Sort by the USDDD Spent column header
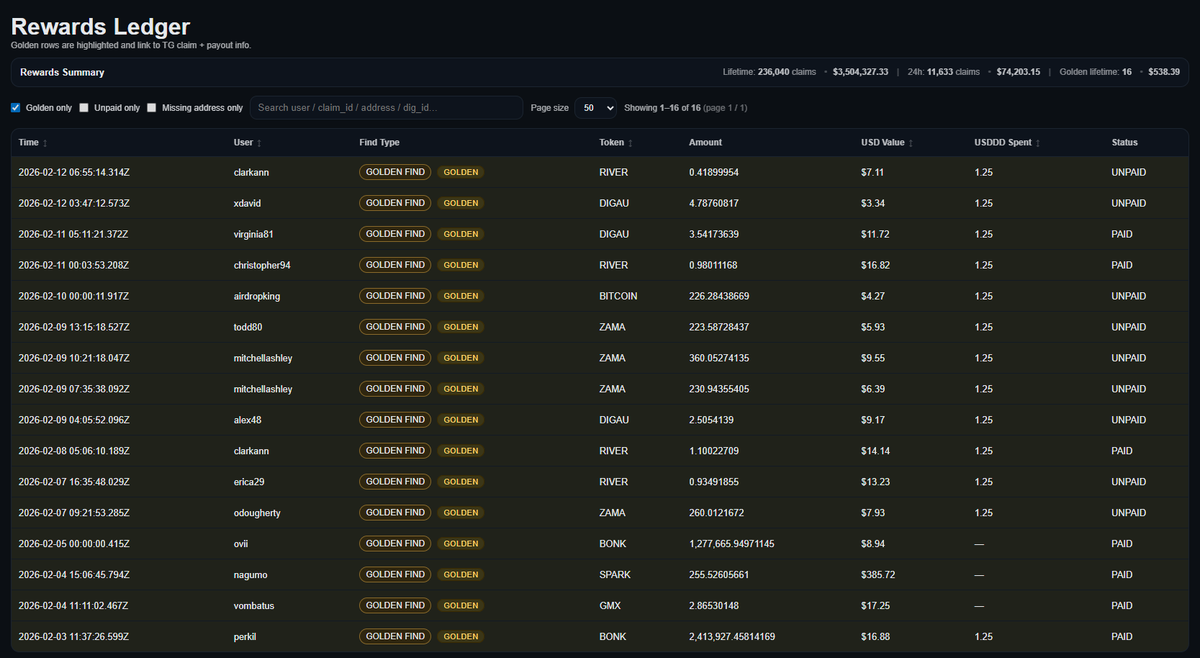Image resolution: width=1200 pixels, height=658 pixels. (x=1007, y=143)
